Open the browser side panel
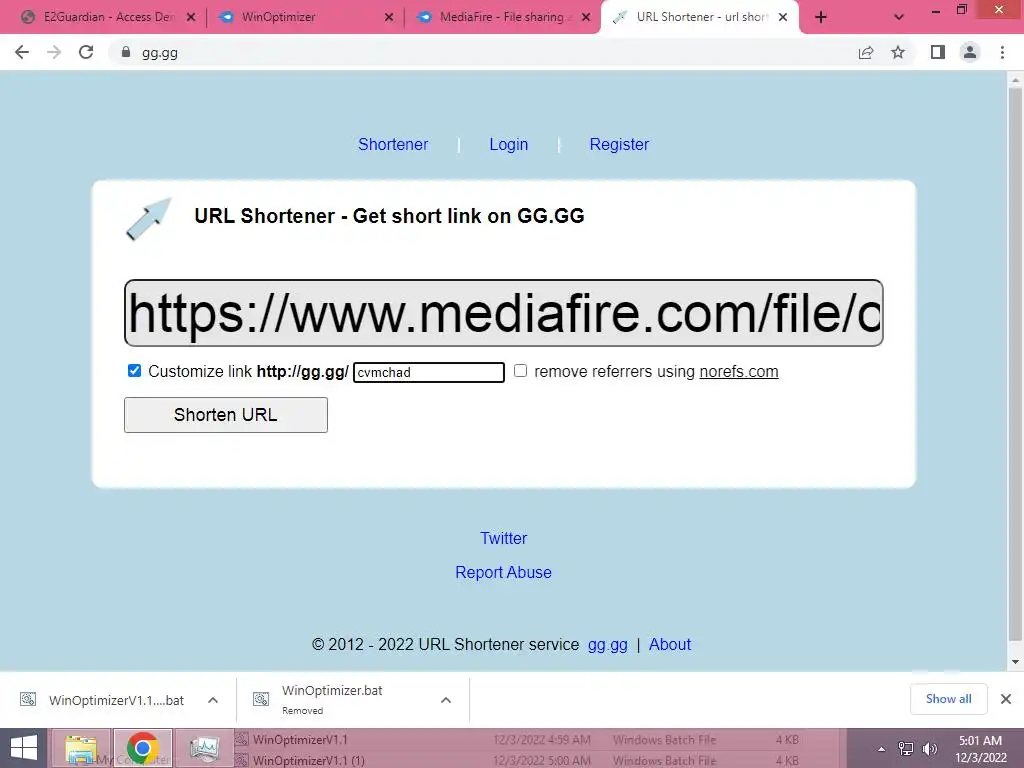Screen dimensions: 1024x768 coord(938,52)
